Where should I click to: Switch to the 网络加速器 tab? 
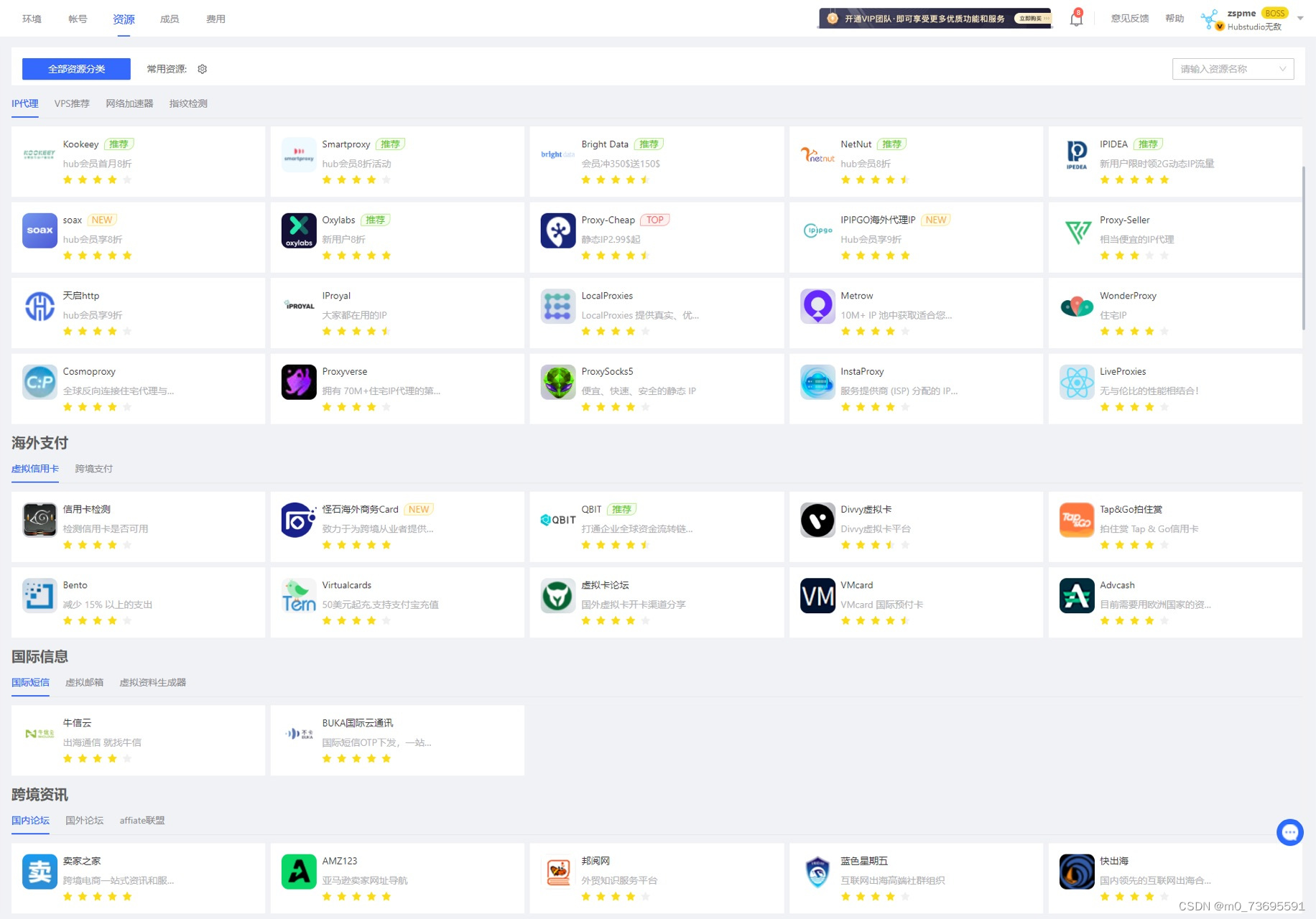tap(129, 103)
